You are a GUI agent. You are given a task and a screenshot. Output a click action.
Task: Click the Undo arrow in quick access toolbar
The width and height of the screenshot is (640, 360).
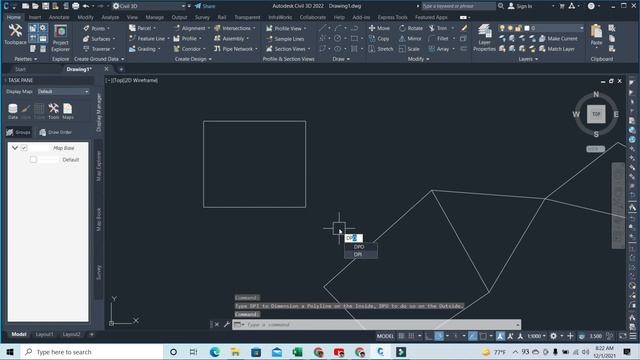point(86,6)
